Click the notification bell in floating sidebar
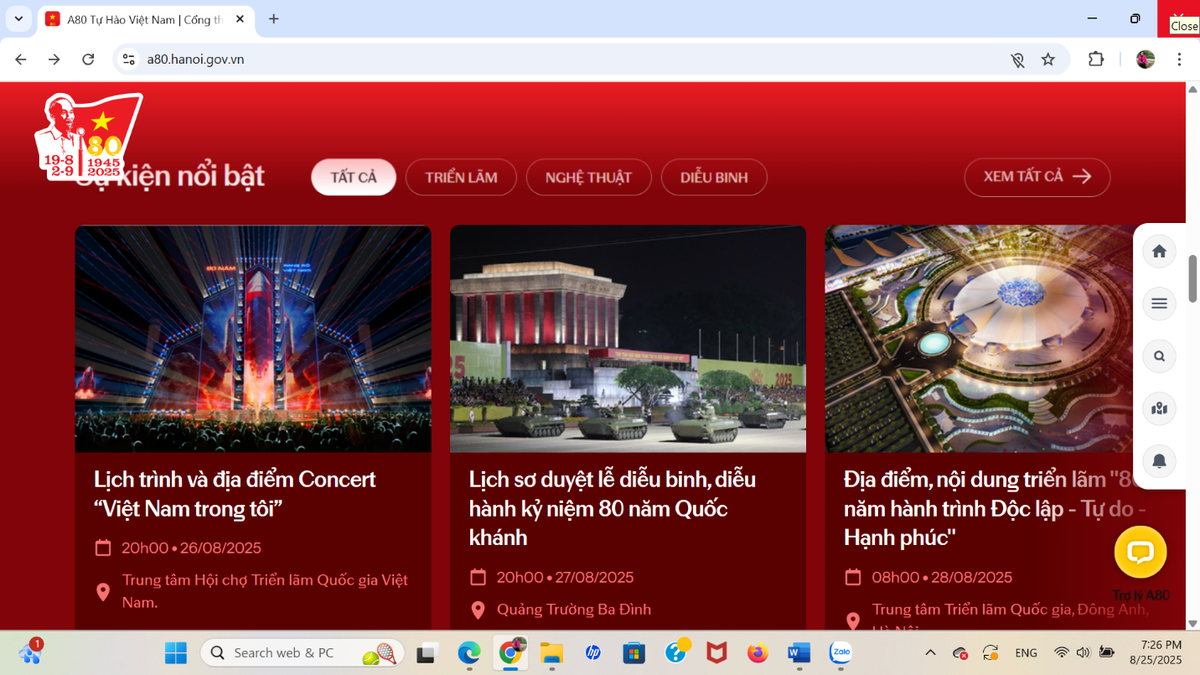Screen dimensions: 1200x675 pyautogui.click(x=1159, y=460)
